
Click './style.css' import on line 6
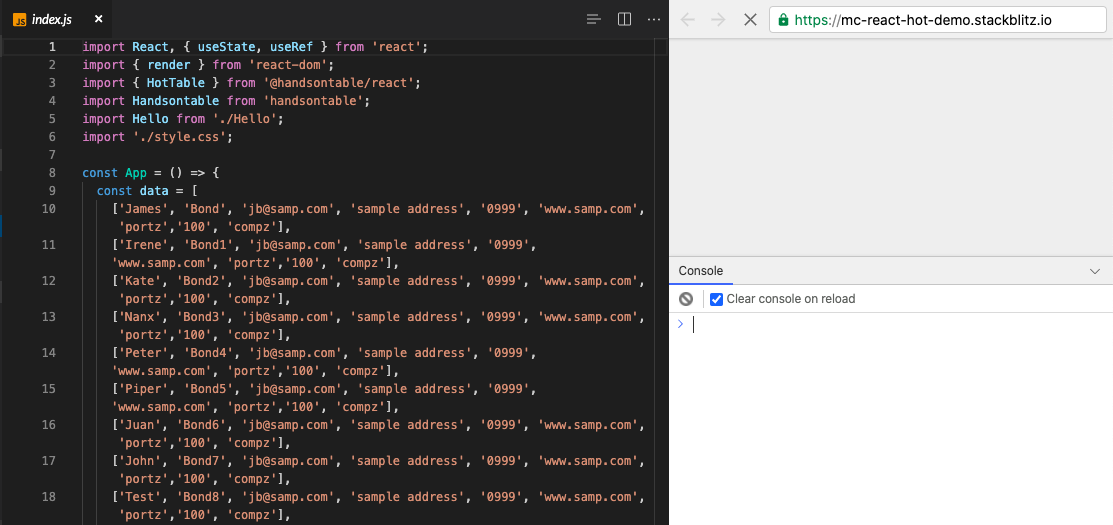point(180,137)
